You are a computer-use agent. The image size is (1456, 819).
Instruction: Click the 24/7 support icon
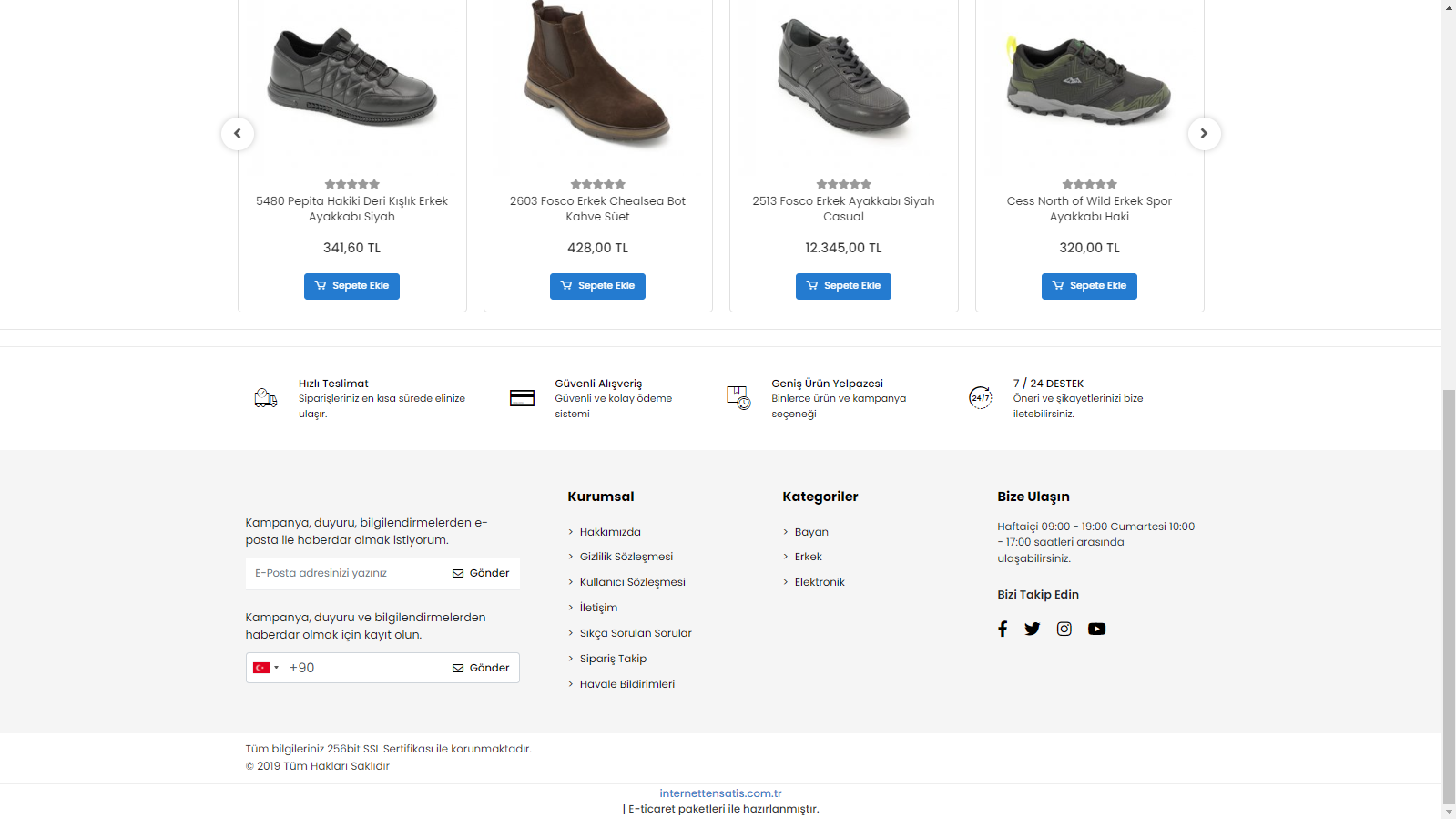[x=980, y=397]
